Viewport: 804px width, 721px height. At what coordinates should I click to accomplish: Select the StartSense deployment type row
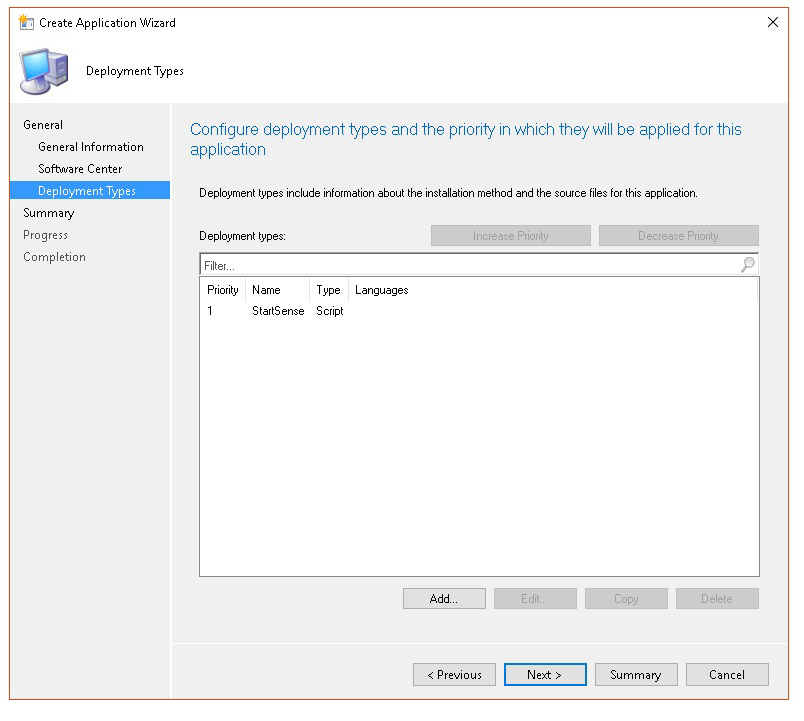[278, 311]
